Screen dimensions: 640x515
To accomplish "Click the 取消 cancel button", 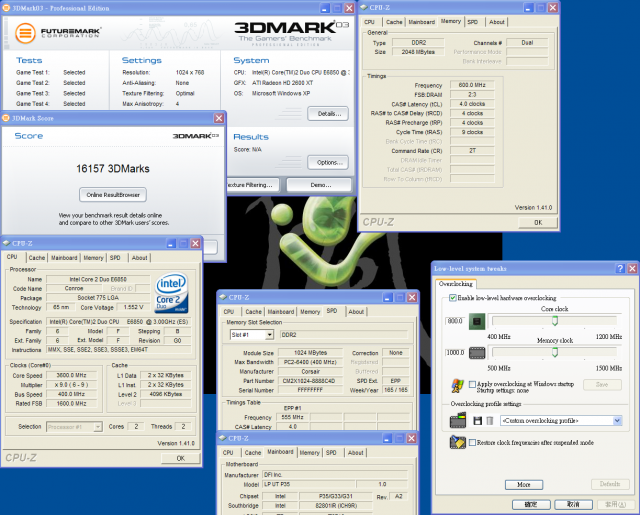I will click(x=573, y=504).
